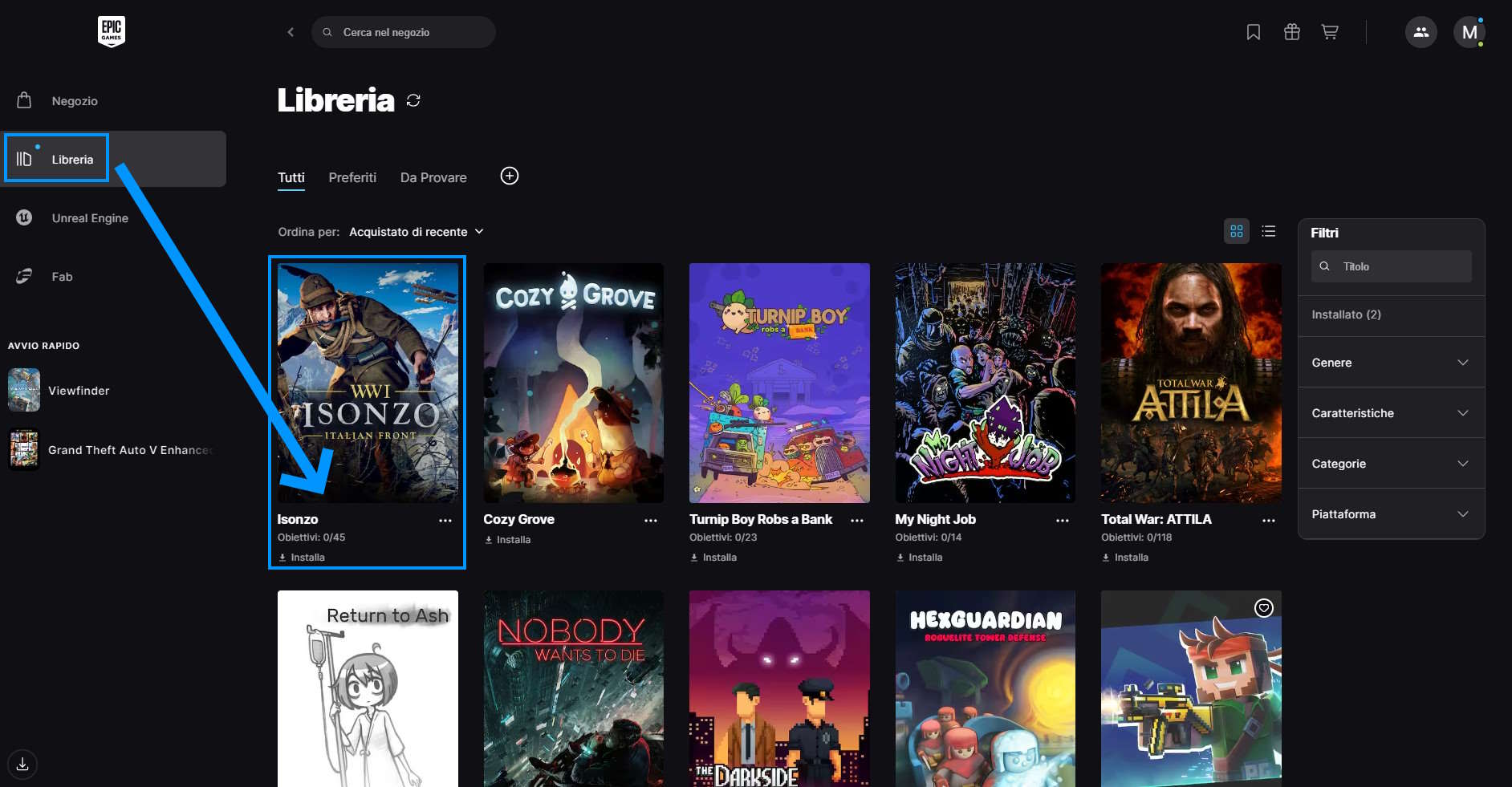Open the shopping cart
This screenshot has height=787, width=1512.
point(1330,32)
